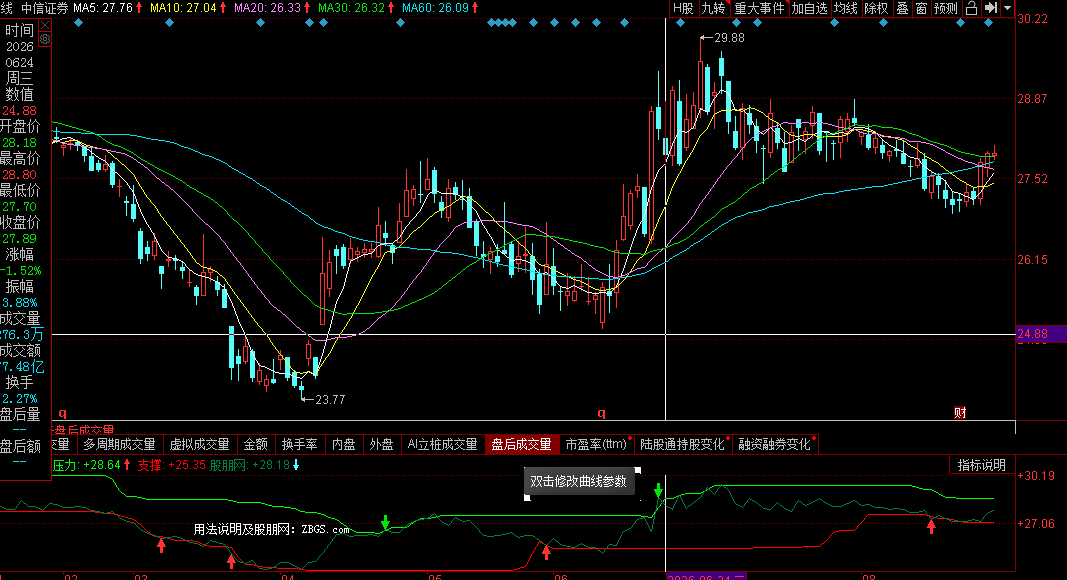Image resolution: width=1067 pixels, height=580 pixels.
Task: Switch to 换手率 indicator tab
Action: coord(299,445)
